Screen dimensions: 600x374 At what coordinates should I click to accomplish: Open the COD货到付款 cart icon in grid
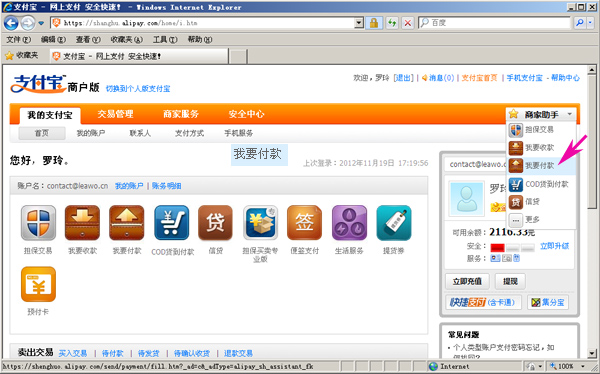tap(171, 223)
